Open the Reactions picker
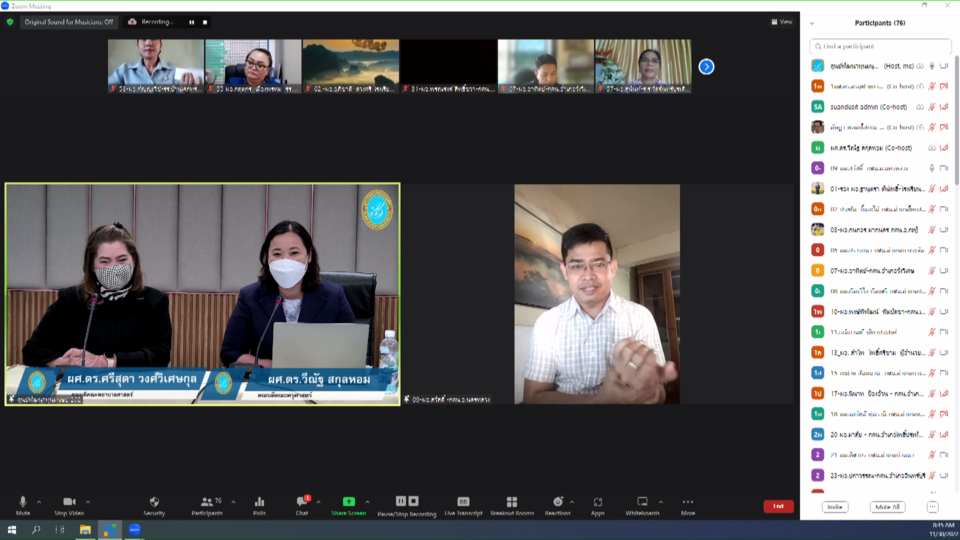The width and height of the screenshot is (960, 540). coord(557,506)
